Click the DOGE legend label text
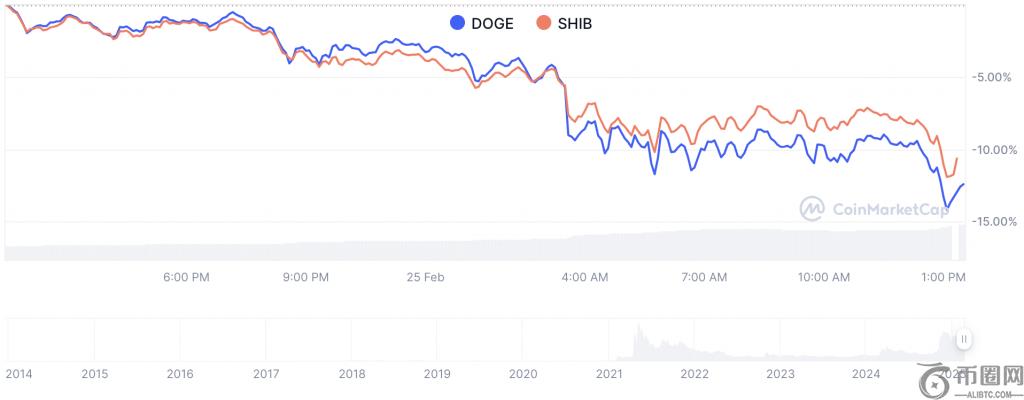The image size is (1024, 400). (x=492, y=23)
